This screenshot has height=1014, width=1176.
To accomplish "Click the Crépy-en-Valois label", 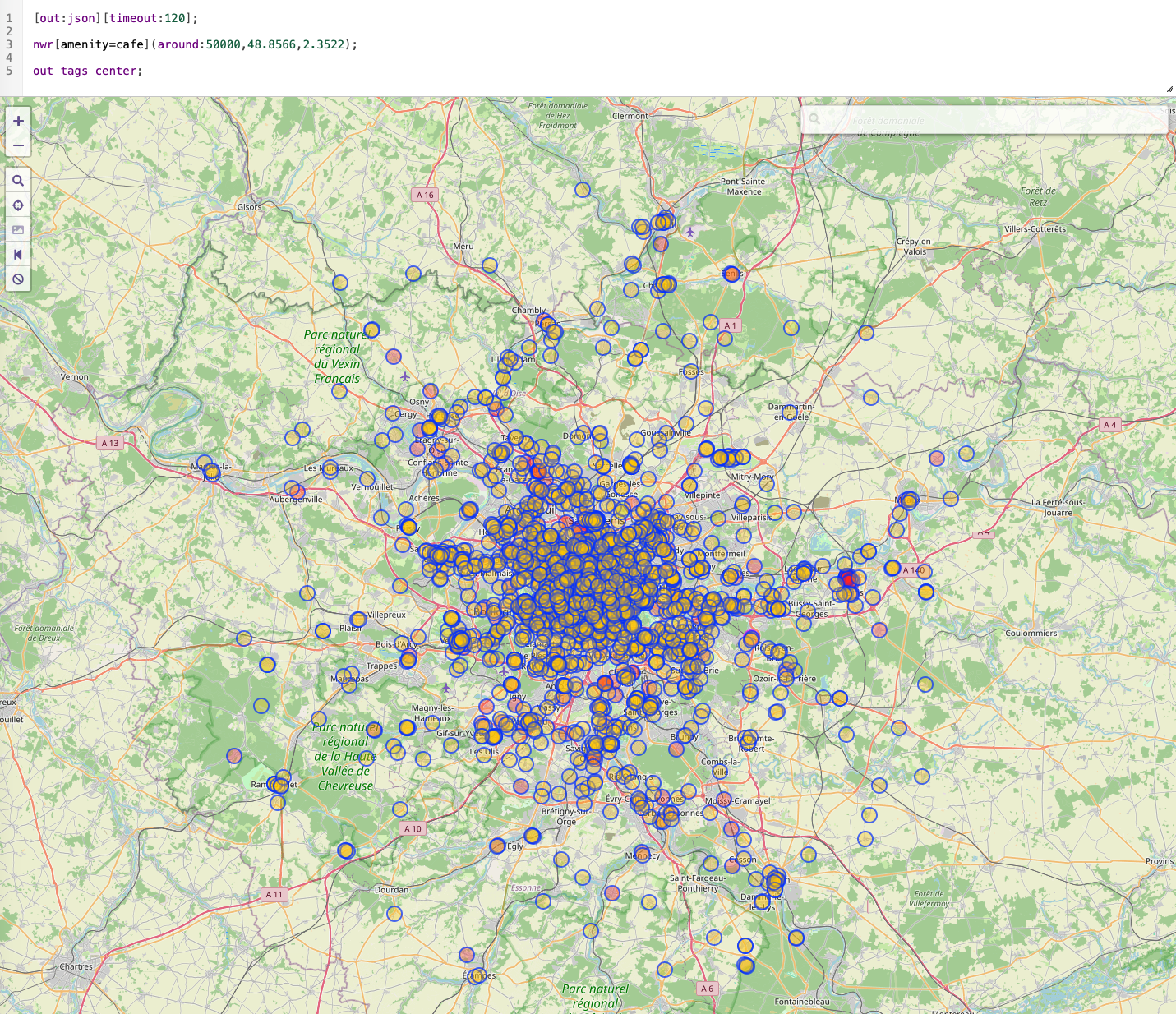I will (x=915, y=247).
